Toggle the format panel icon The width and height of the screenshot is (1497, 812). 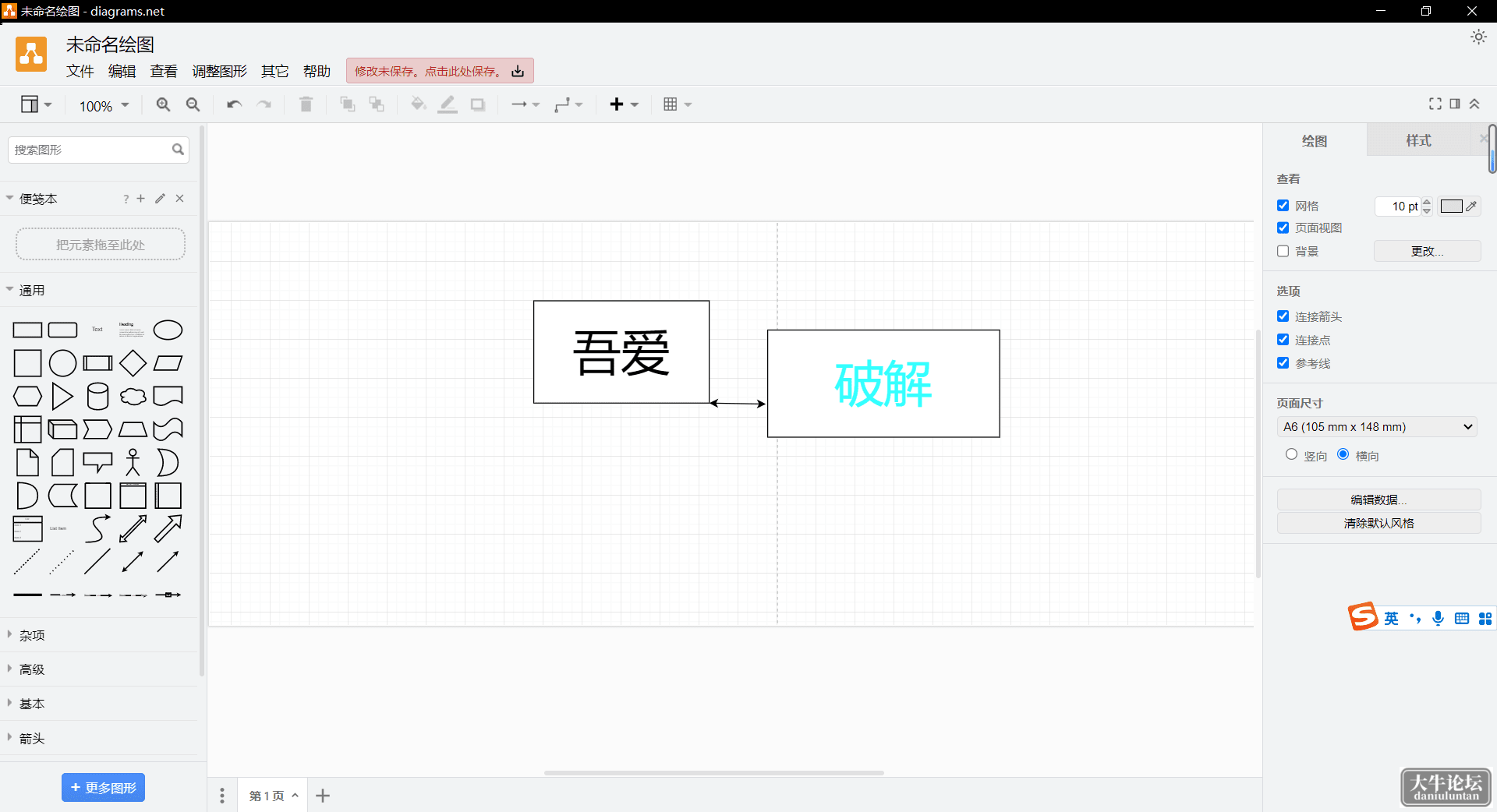pos(1455,104)
